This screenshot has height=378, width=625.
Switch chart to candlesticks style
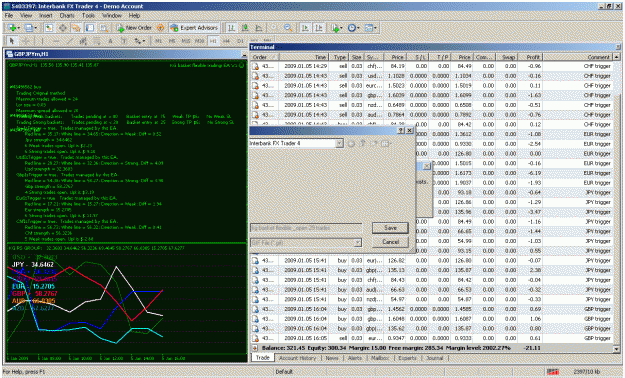245,28
